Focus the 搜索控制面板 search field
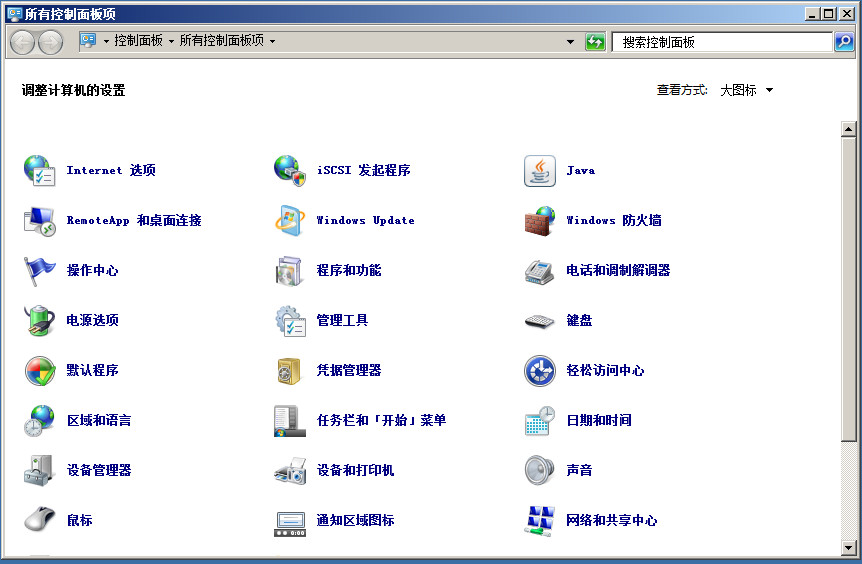Screen dimensions: 862x564 coord(722,42)
